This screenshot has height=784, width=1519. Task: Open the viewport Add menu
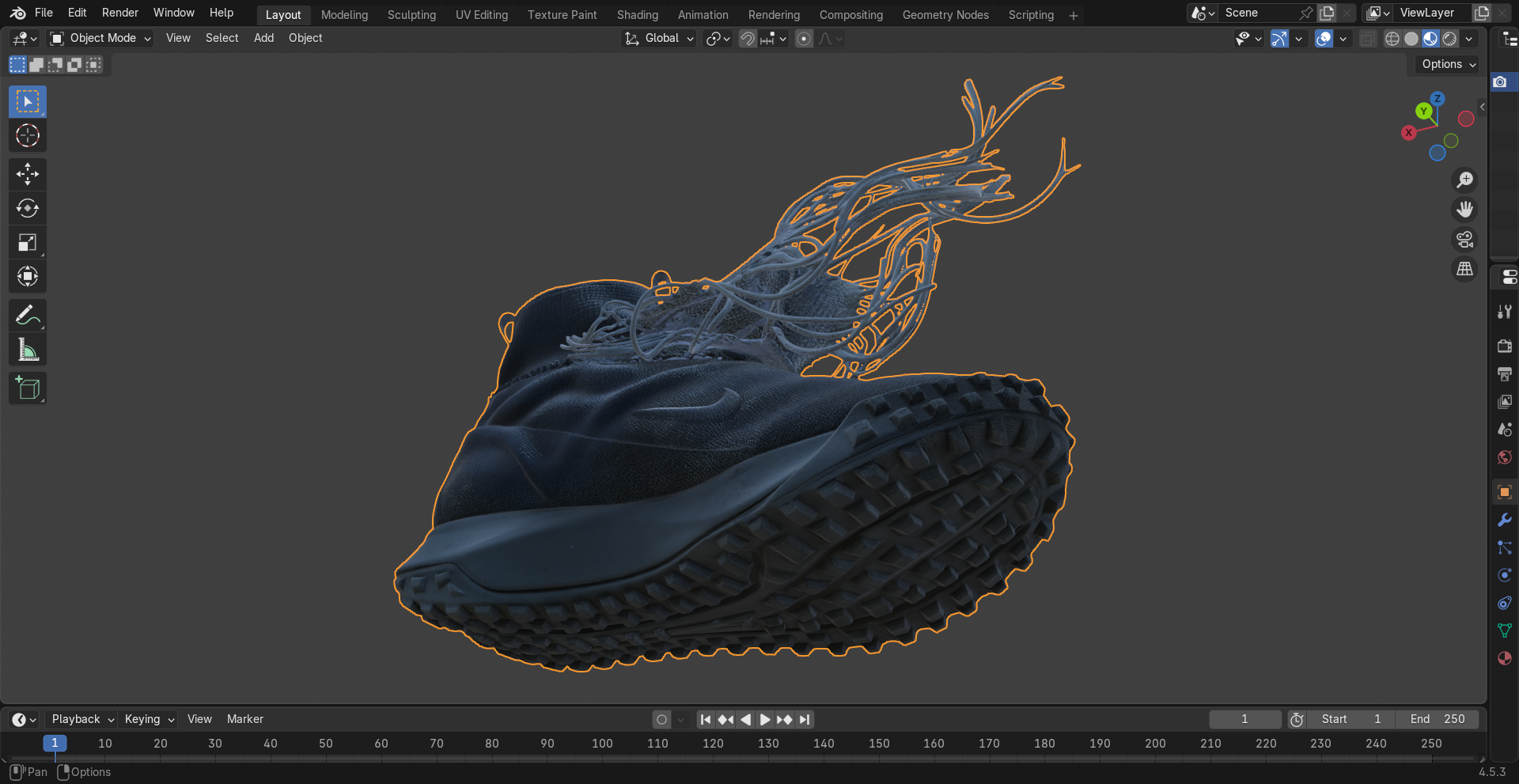pyautogui.click(x=263, y=38)
